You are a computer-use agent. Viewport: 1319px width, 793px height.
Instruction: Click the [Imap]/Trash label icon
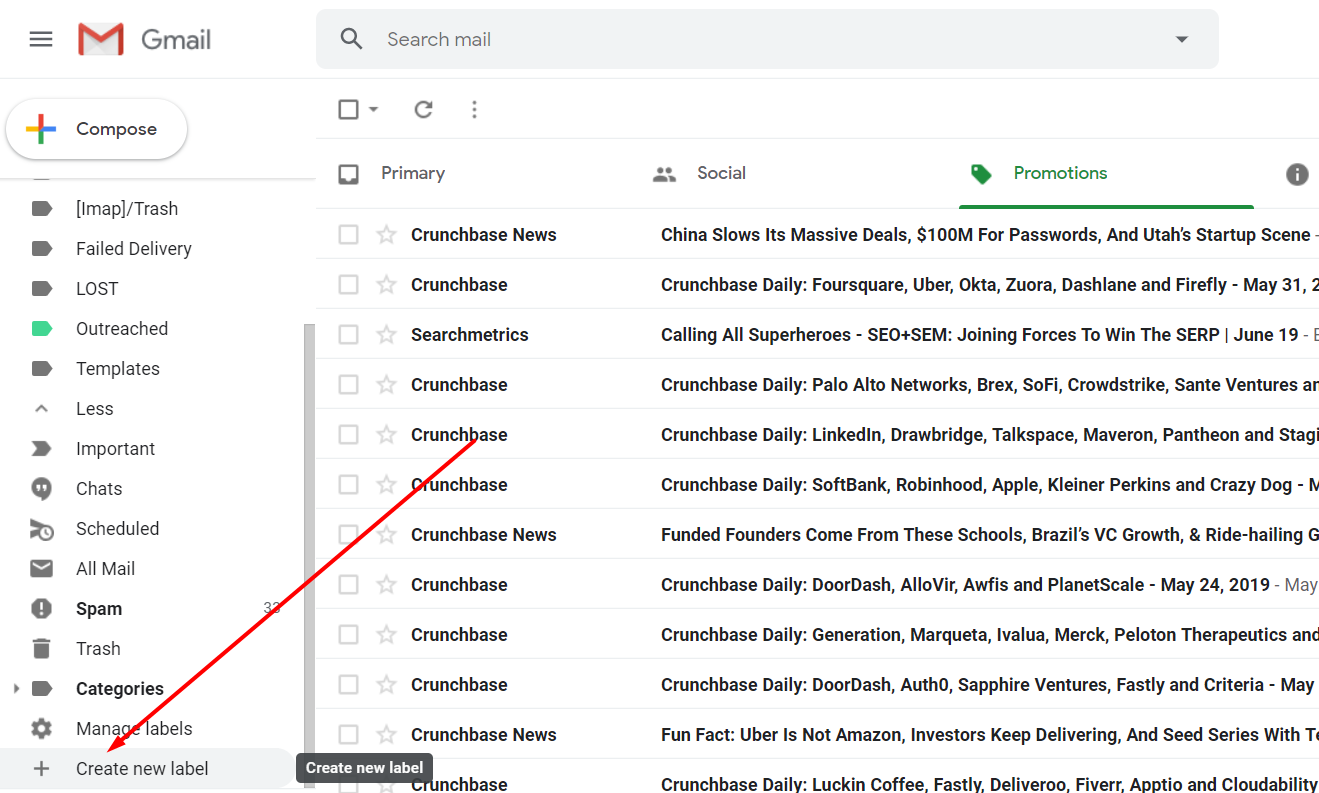click(42, 209)
